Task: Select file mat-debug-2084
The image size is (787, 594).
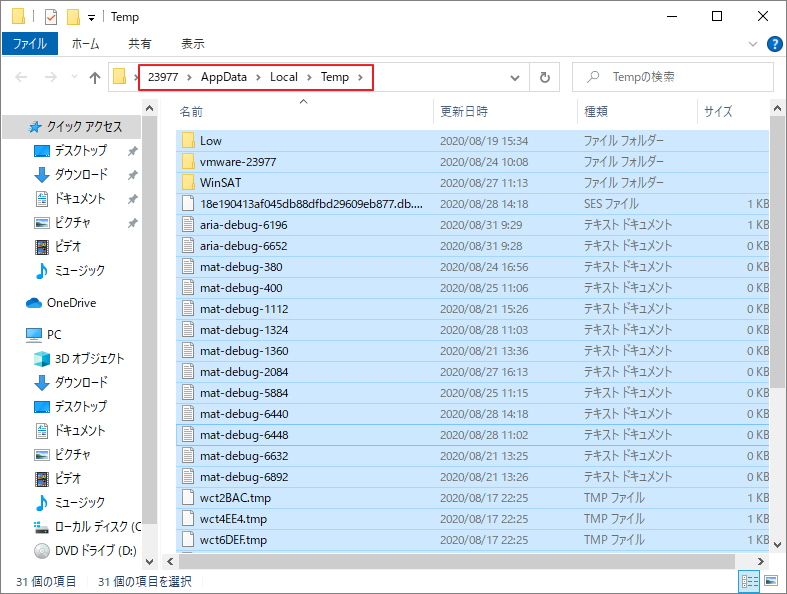Action: click(x=472, y=372)
